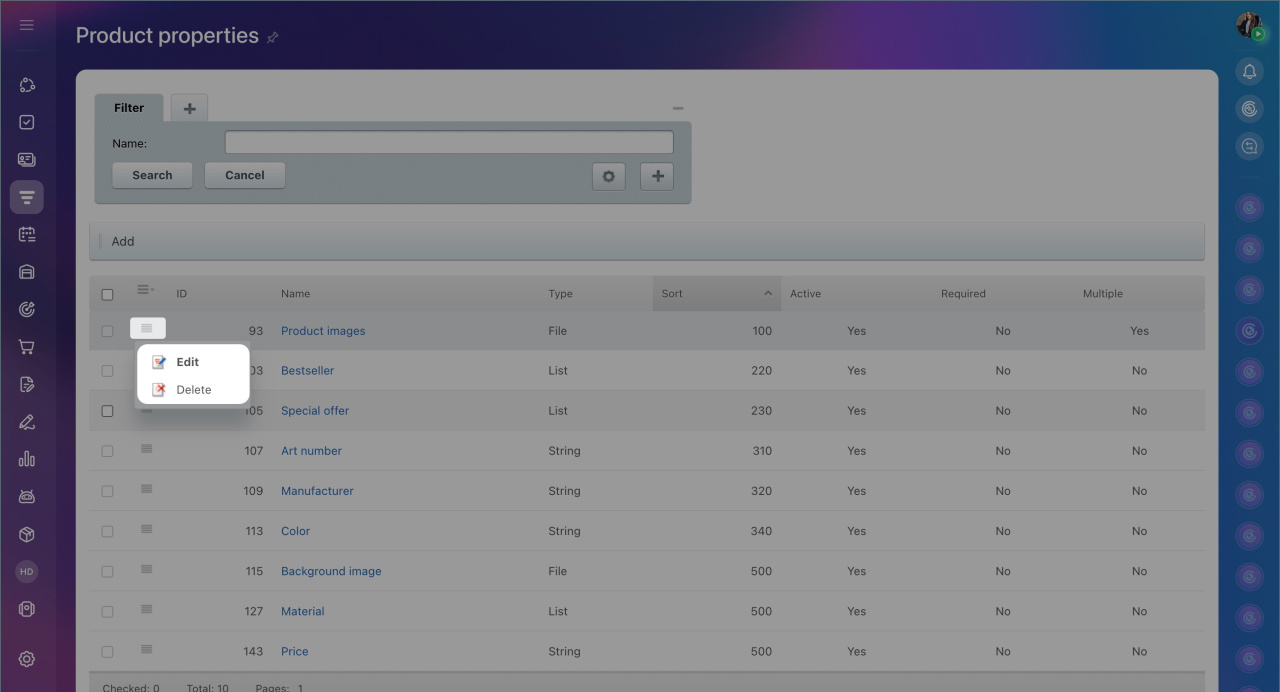Screen dimensions: 1280x692
Task: Open the row actions menu for Manufacturer
Action: (146, 489)
